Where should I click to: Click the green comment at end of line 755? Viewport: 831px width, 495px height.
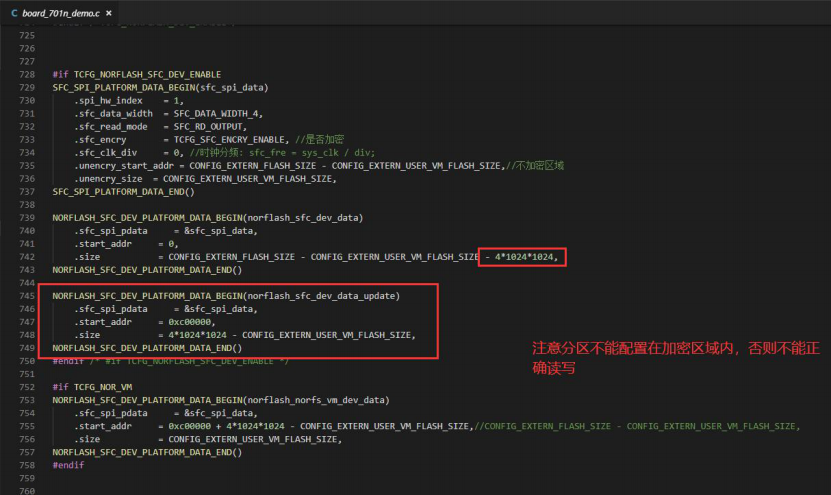pos(636,426)
